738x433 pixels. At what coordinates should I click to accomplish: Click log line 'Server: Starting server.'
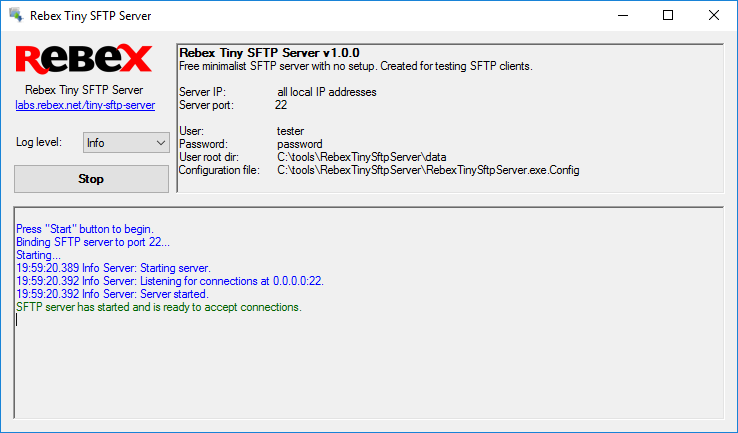pyautogui.click(x=113, y=268)
